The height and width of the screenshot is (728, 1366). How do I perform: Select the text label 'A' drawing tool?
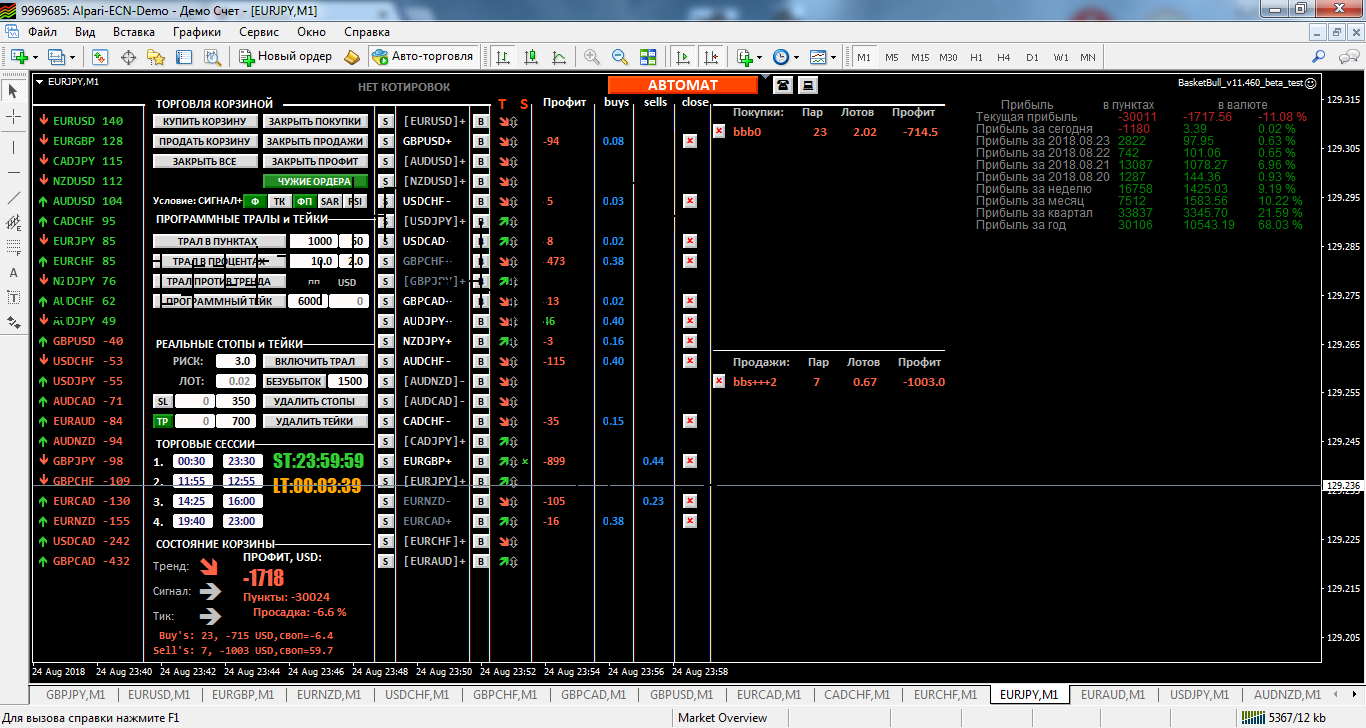[13, 272]
